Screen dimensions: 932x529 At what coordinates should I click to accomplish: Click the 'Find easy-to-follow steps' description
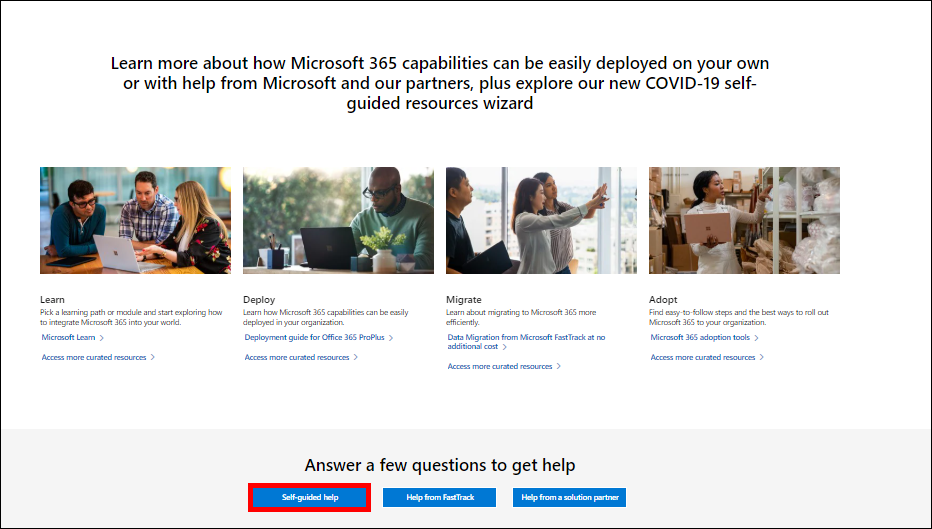click(739, 317)
